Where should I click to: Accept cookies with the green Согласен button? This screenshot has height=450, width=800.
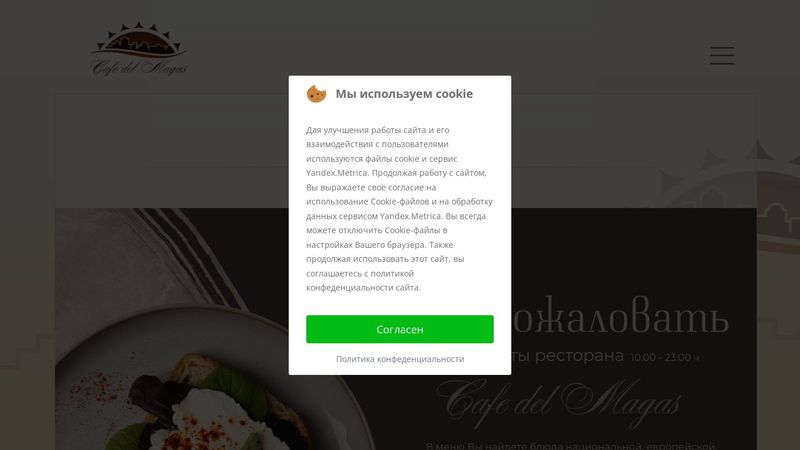pyautogui.click(x=399, y=329)
